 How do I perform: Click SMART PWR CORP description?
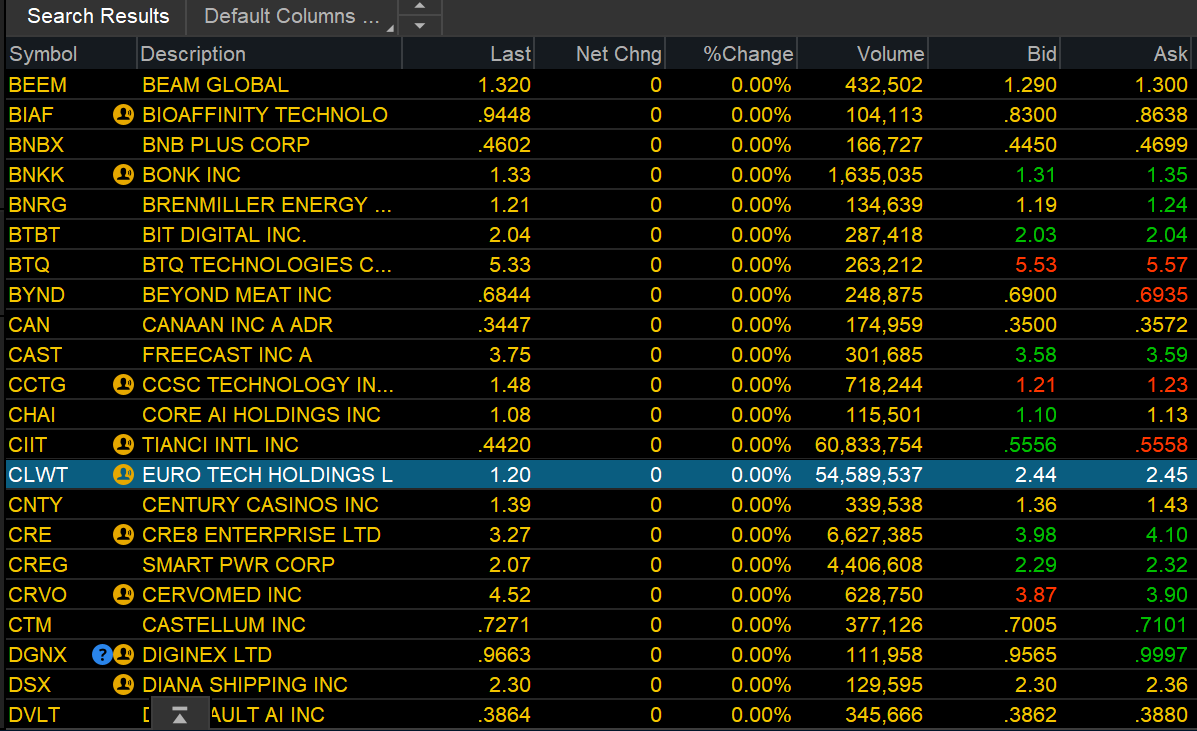(238, 565)
